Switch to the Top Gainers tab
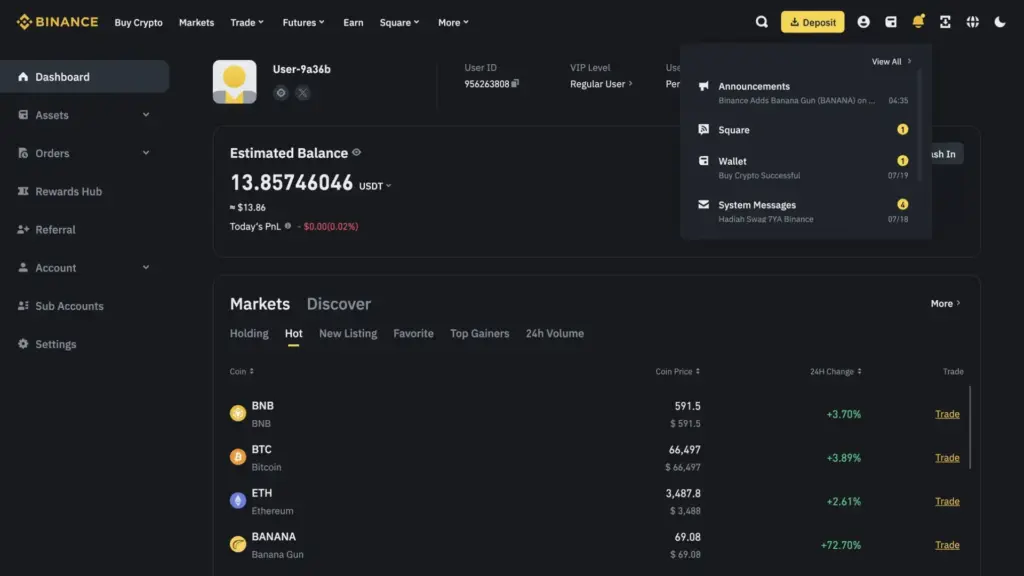 pyautogui.click(x=480, y=333)
